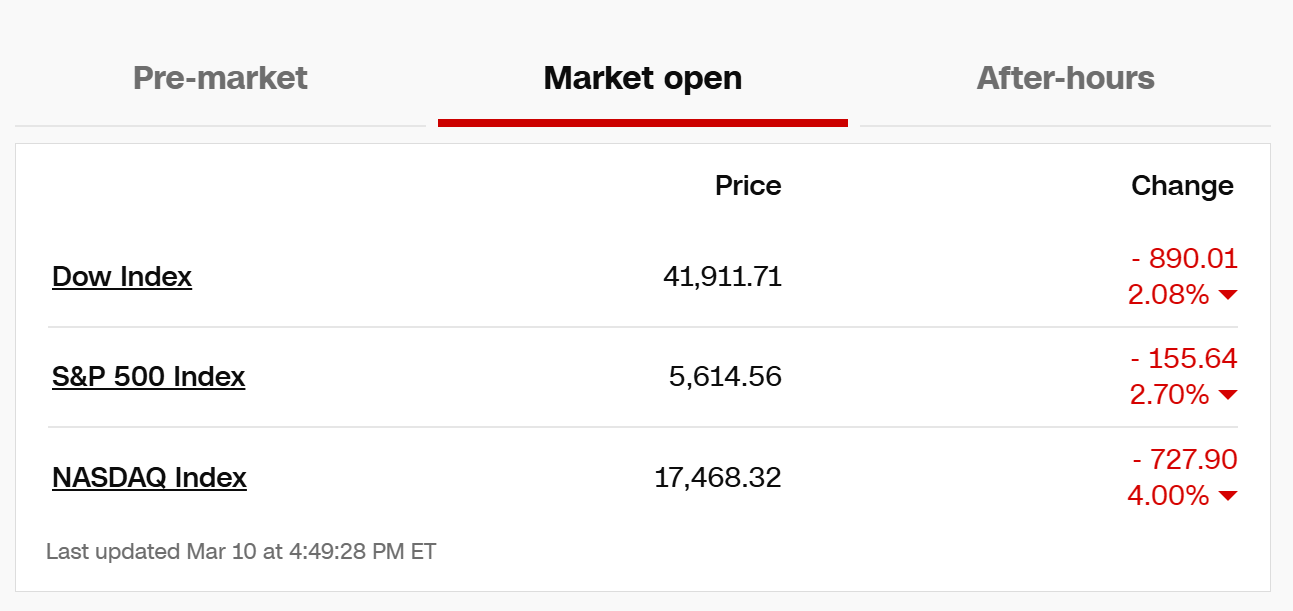The image size is (1293, 611).
Task: Click the Dow price 41,911.71
Action: tap(722, 276)
